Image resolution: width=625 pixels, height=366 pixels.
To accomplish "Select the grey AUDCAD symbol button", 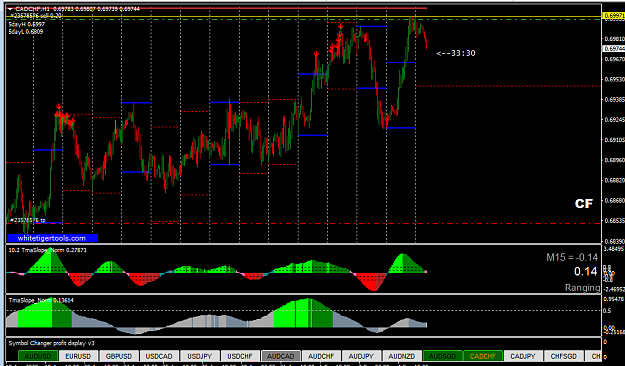I will pyautogui.click(x=281, y=356).
